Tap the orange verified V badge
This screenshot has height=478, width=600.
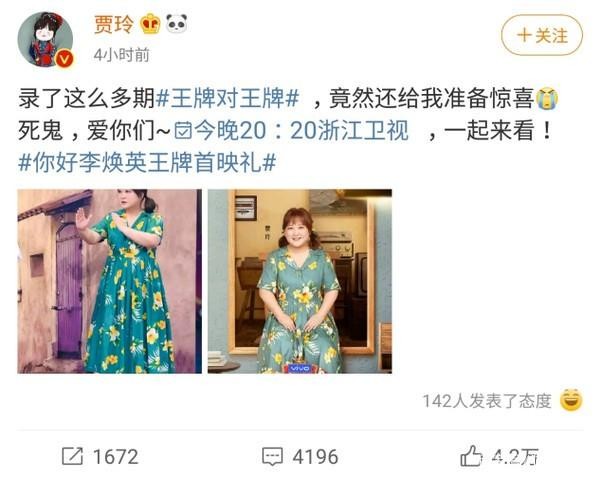click(x=64, y=59)
